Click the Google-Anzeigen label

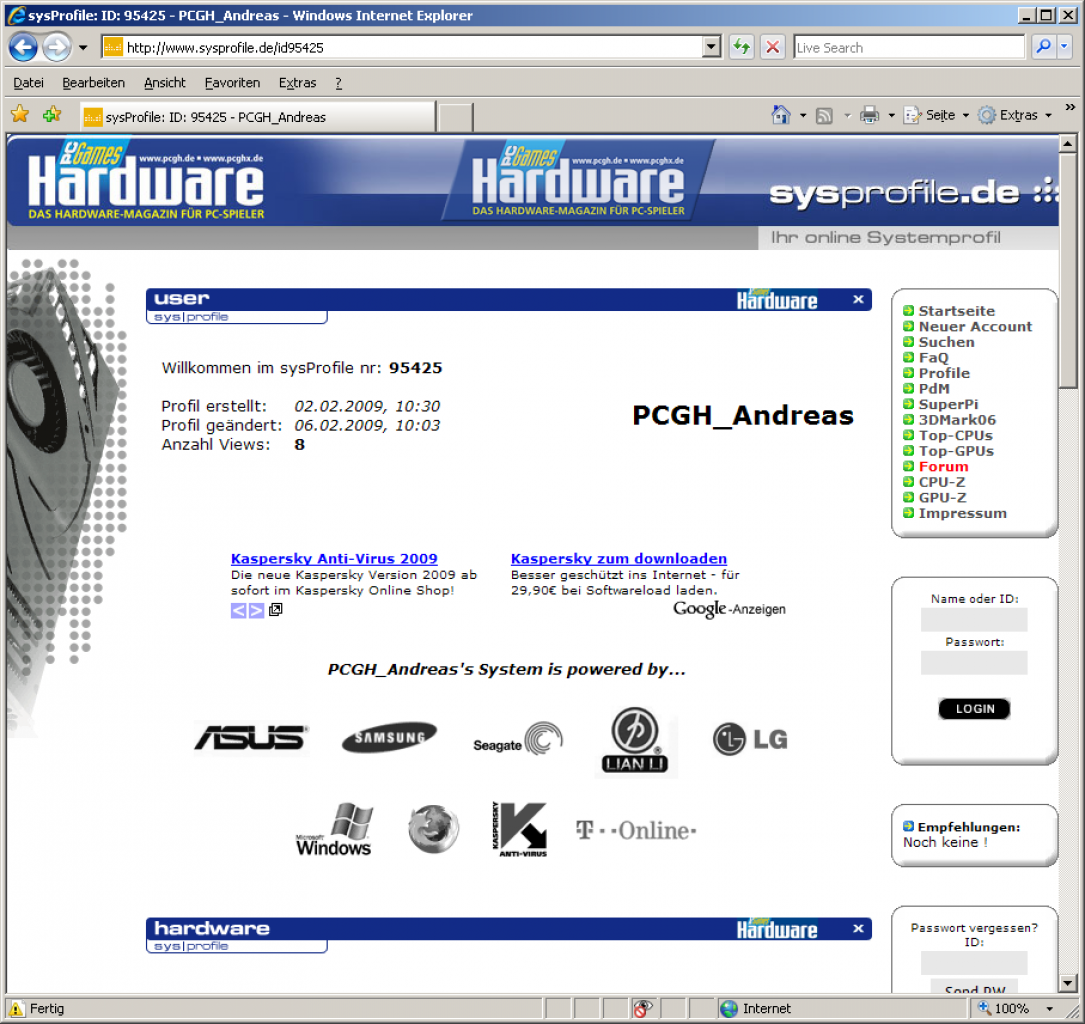729,609
